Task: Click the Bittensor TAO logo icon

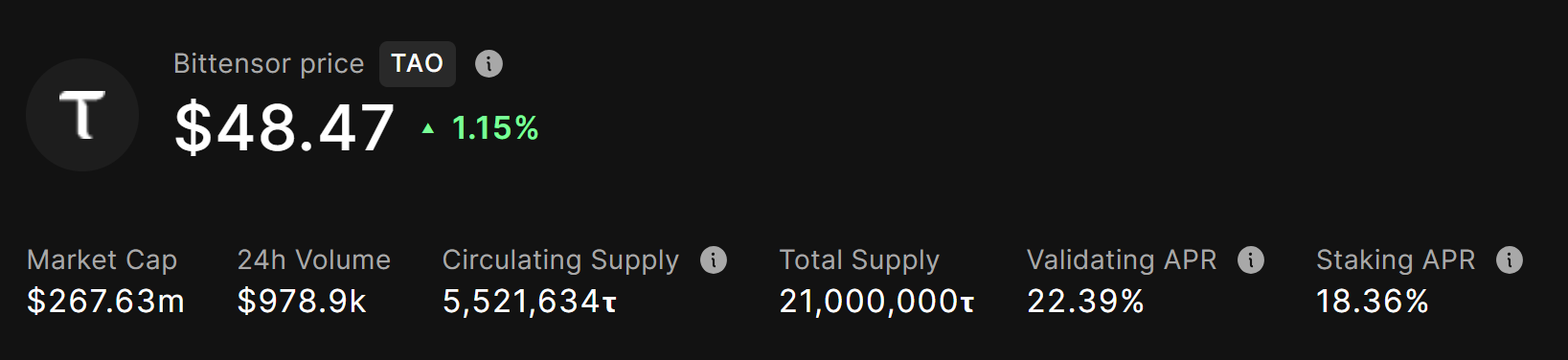Action: tap(82, 115)
